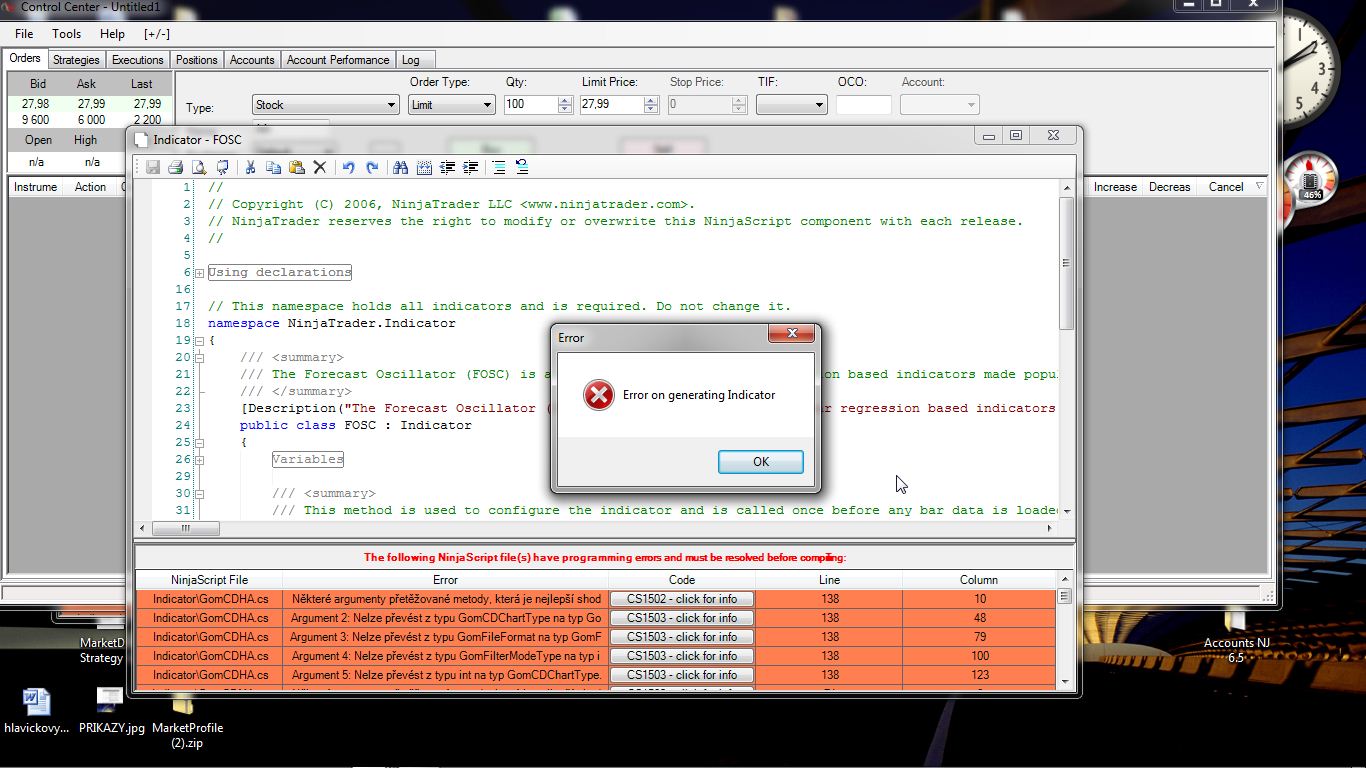Open the PRIKAZY.jpg desktop icon
Image resolution: width=1366 pixels, height=768 pixels.
pyautogui.click(x=112, y=711)
